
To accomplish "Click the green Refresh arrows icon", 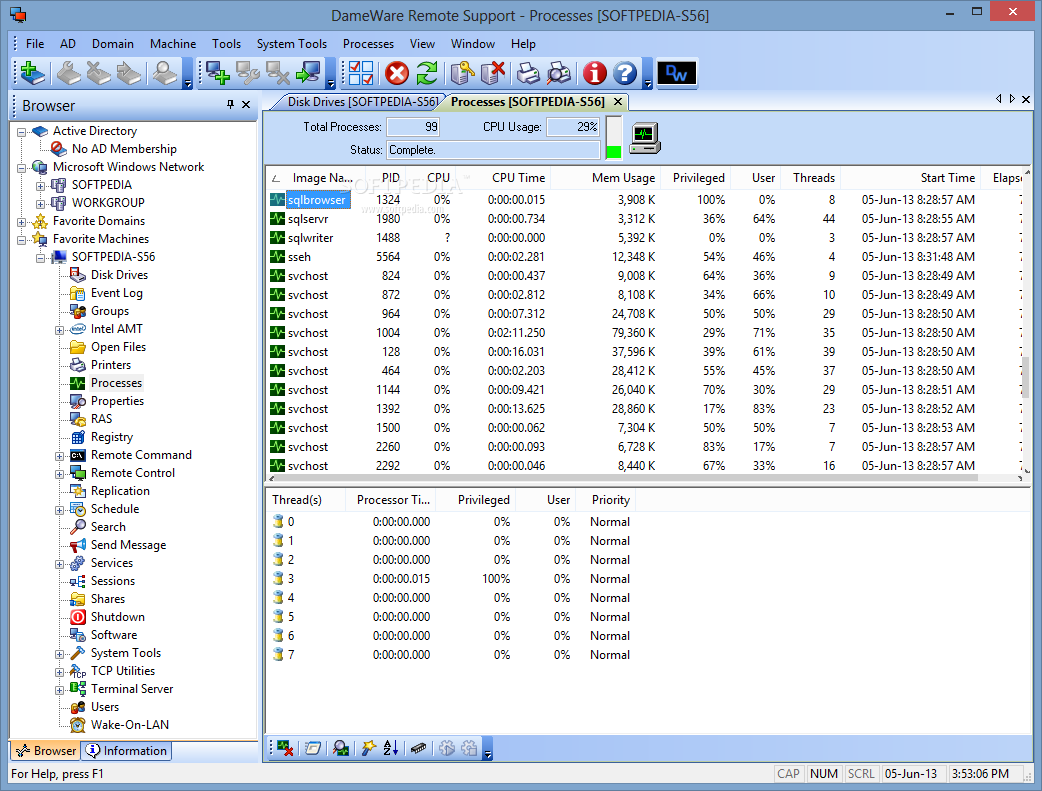I will (427, 73).
